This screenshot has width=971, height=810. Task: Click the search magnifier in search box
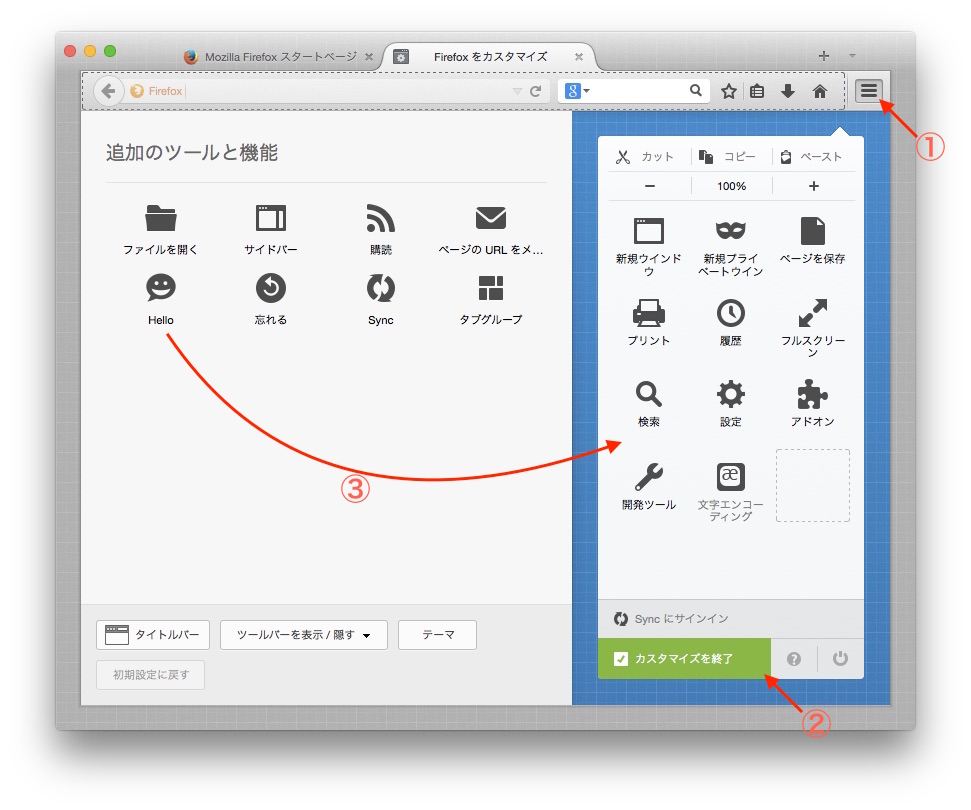(x=696, y=90)
